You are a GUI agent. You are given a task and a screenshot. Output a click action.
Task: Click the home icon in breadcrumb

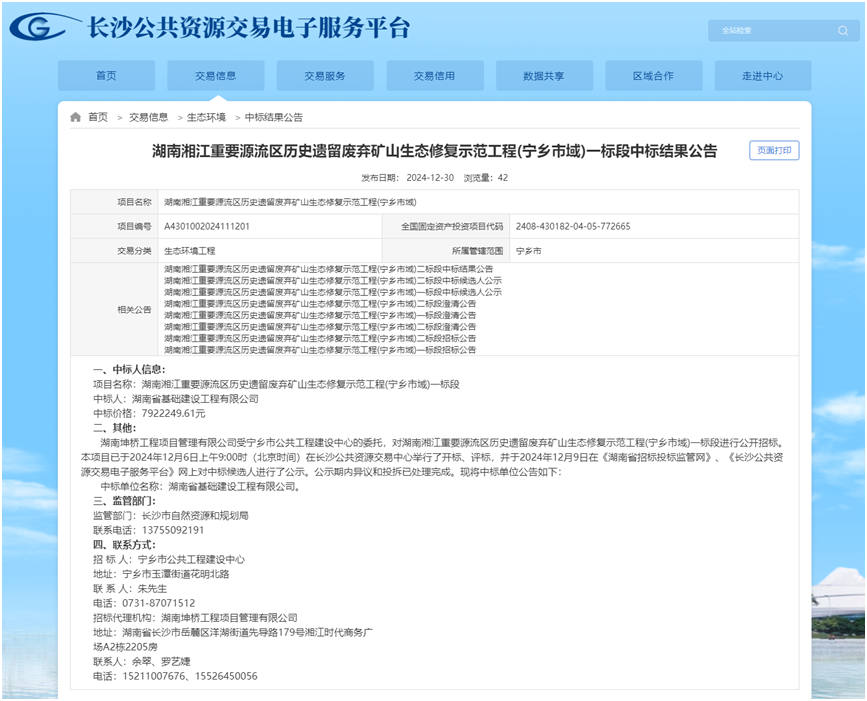[76, 117]
